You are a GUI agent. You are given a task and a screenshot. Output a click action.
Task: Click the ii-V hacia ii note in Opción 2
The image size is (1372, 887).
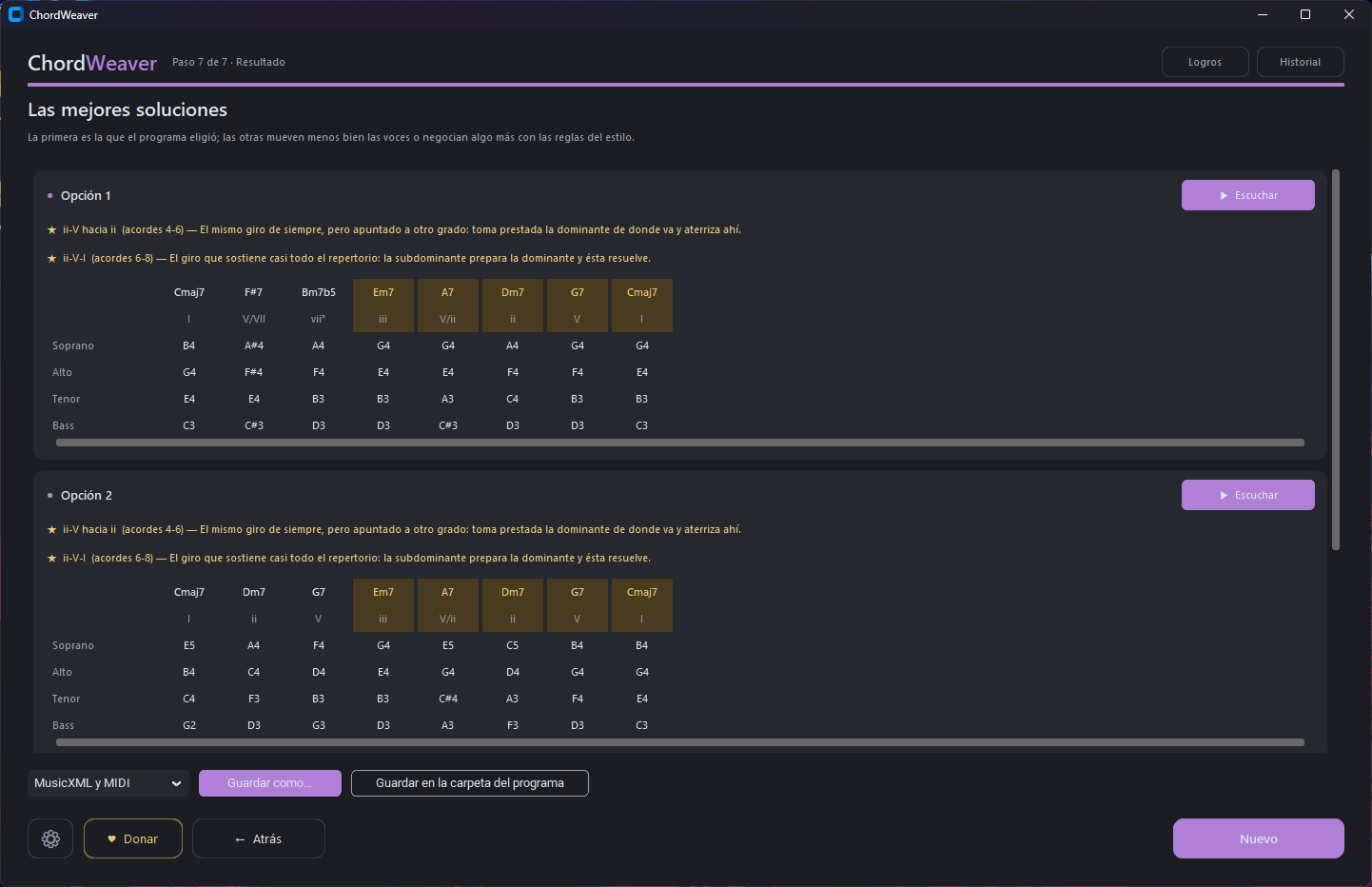394,529
